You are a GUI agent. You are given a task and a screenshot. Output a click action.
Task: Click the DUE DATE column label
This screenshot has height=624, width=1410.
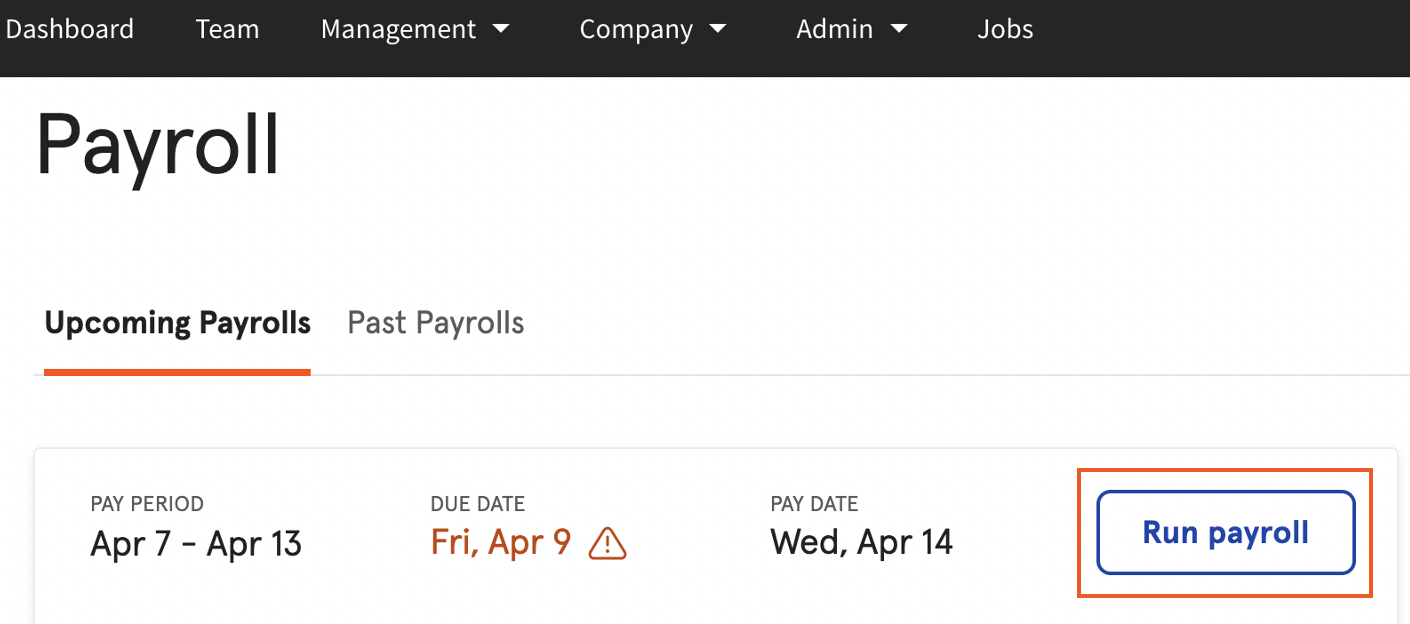coord(478,503)
